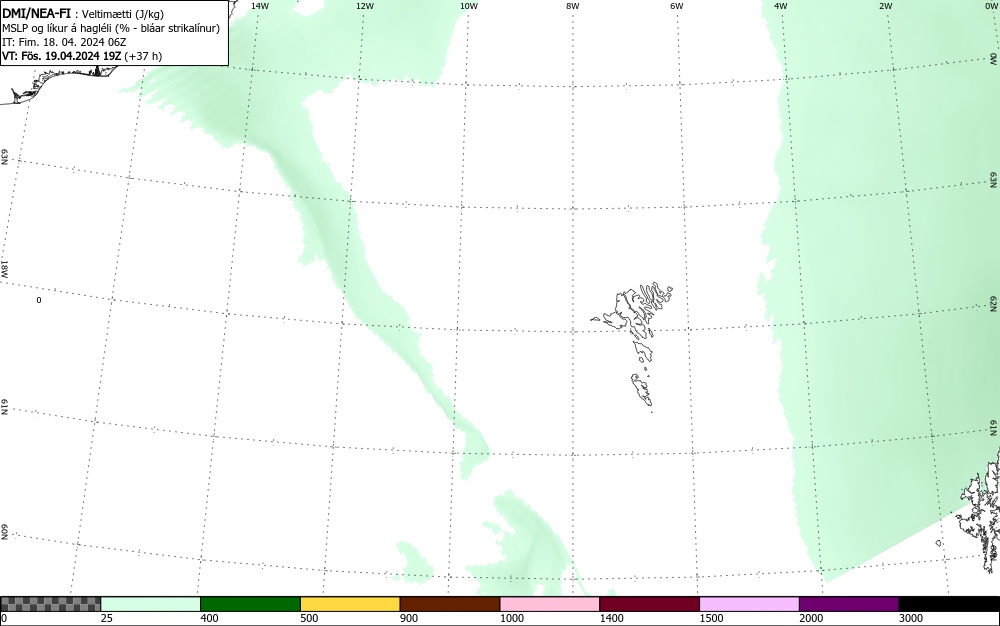Click the "900" value under the legend
1000x626 pixels.
point(409,618)
